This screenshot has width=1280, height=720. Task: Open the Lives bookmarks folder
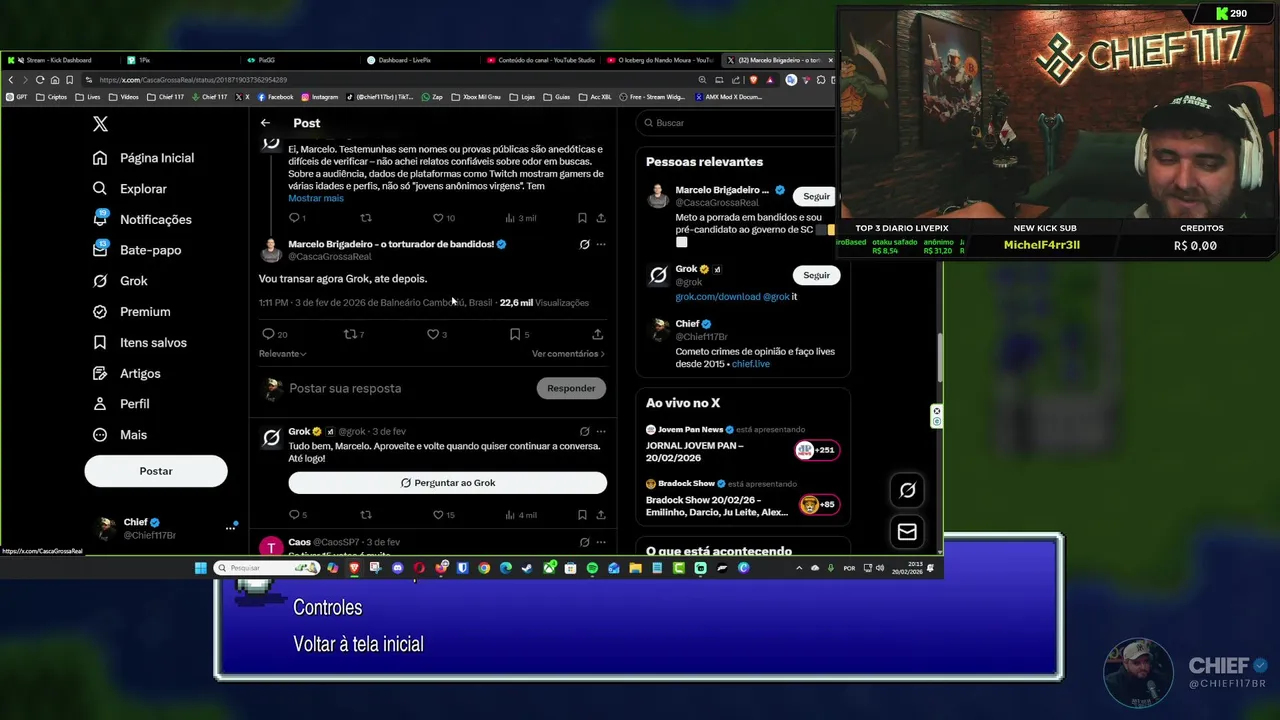click(89, 97)
